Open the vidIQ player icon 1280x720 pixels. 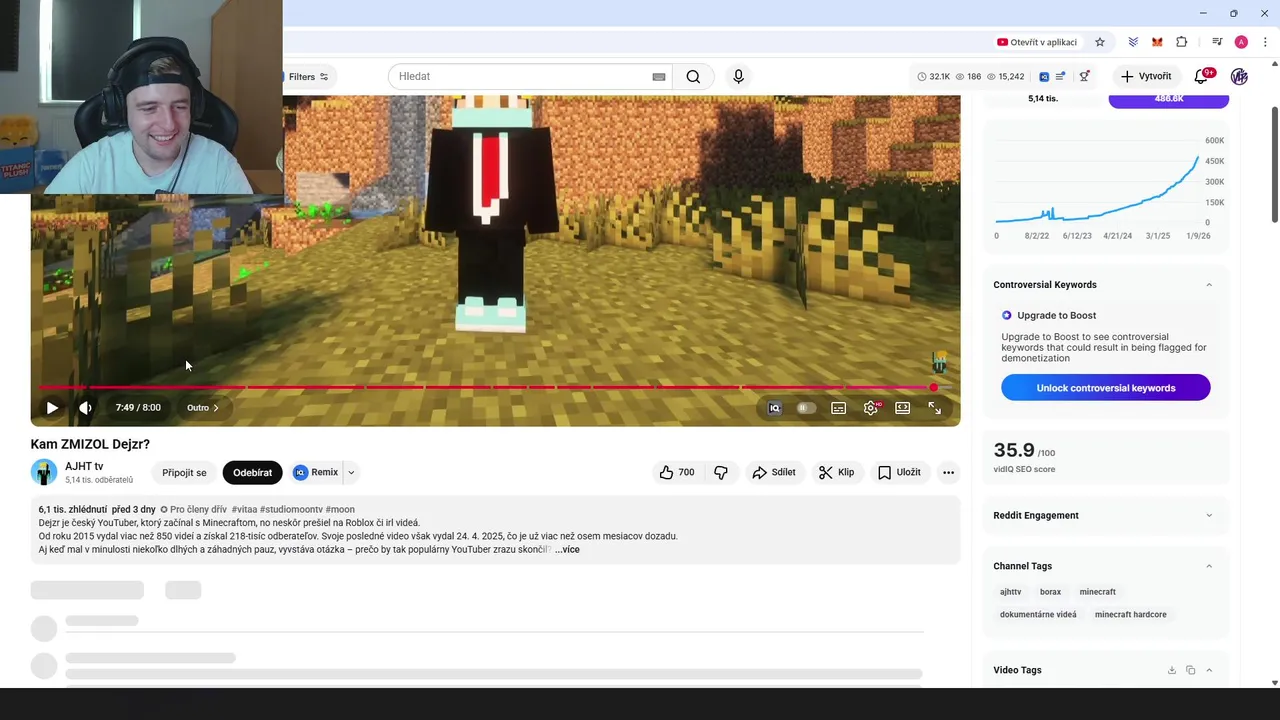click(774, 408)
